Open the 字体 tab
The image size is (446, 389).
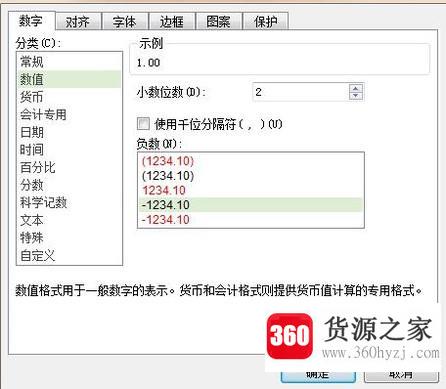click(125, 22)
